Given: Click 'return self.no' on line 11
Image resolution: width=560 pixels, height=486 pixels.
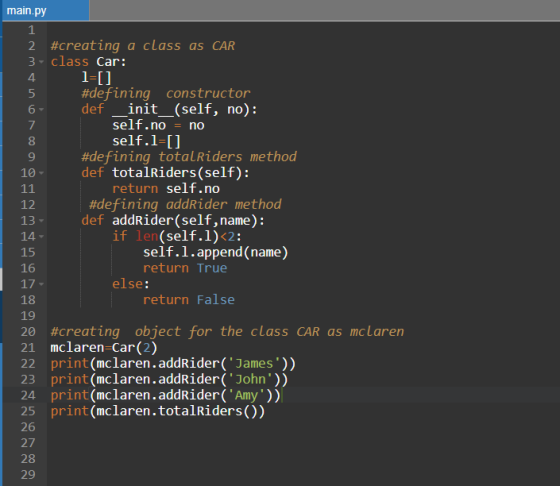Looking at the screenshot, I should [166, 189].
